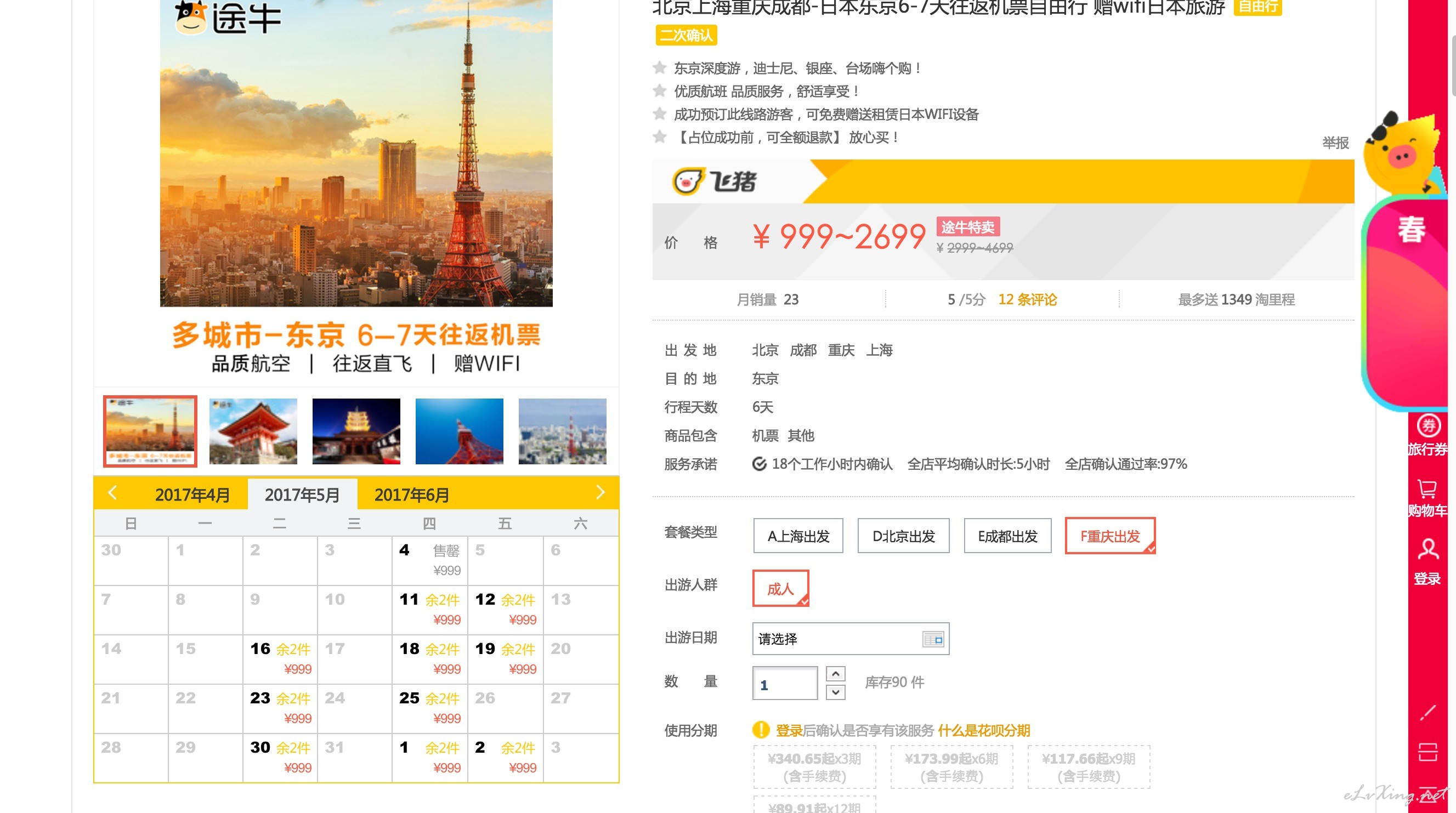1456x813 pixels.
Task: Click the quantity input field
Action: coord(785,683)
